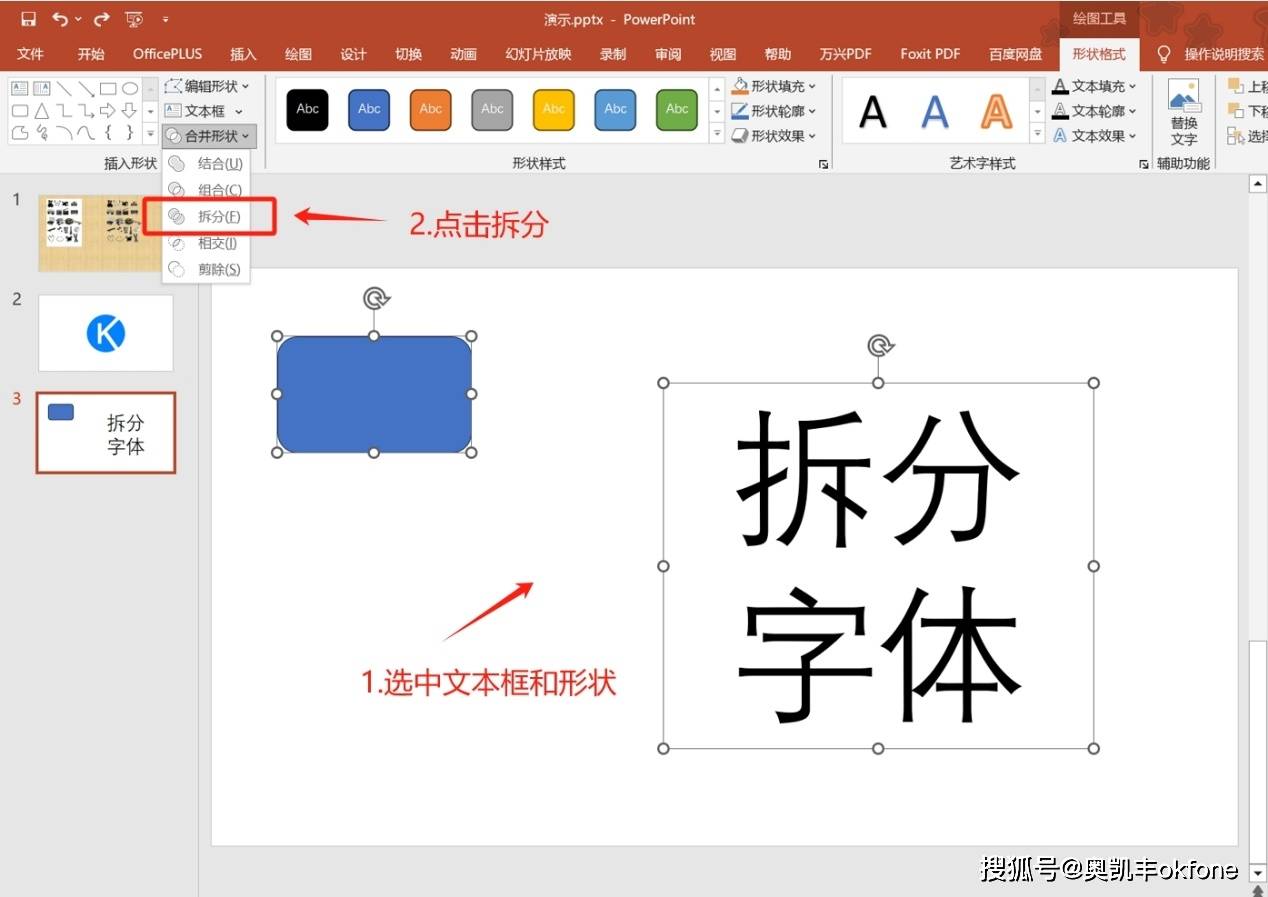The width and height of the screenshot is (1268, 897).
Task: Choose the orange outlined A WordArt style
Action: click(996, 110)
